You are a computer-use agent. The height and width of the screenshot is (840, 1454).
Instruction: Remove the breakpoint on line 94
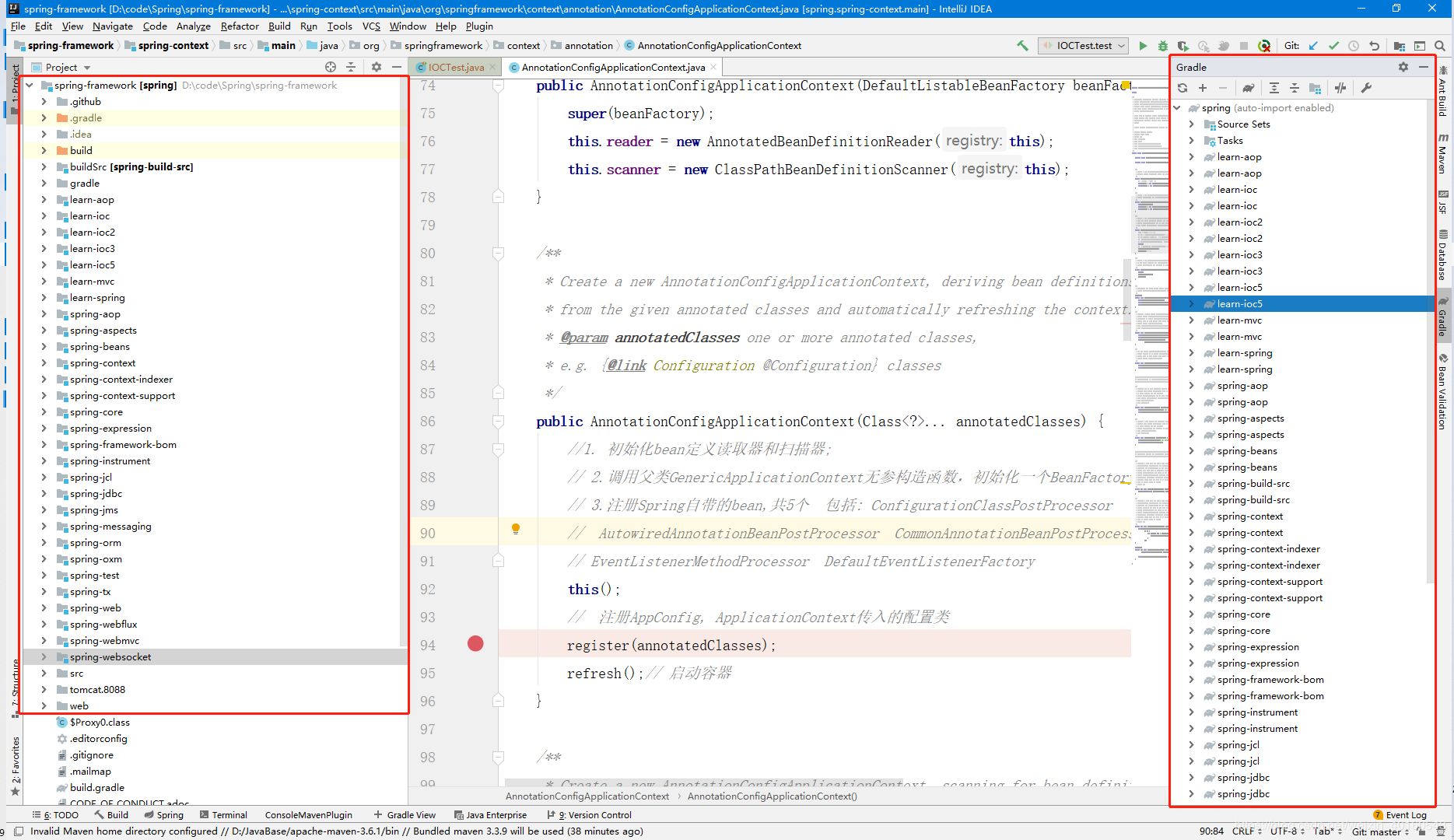click(x=475, y=644)
